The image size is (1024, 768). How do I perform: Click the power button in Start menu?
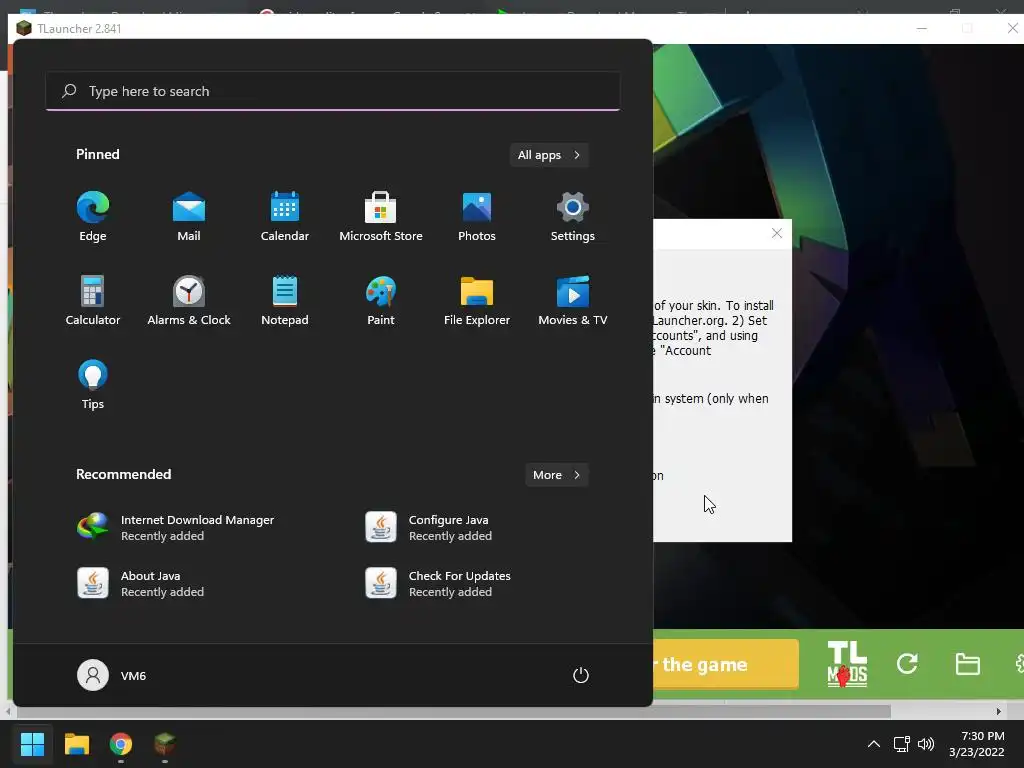tap(581, 675)
